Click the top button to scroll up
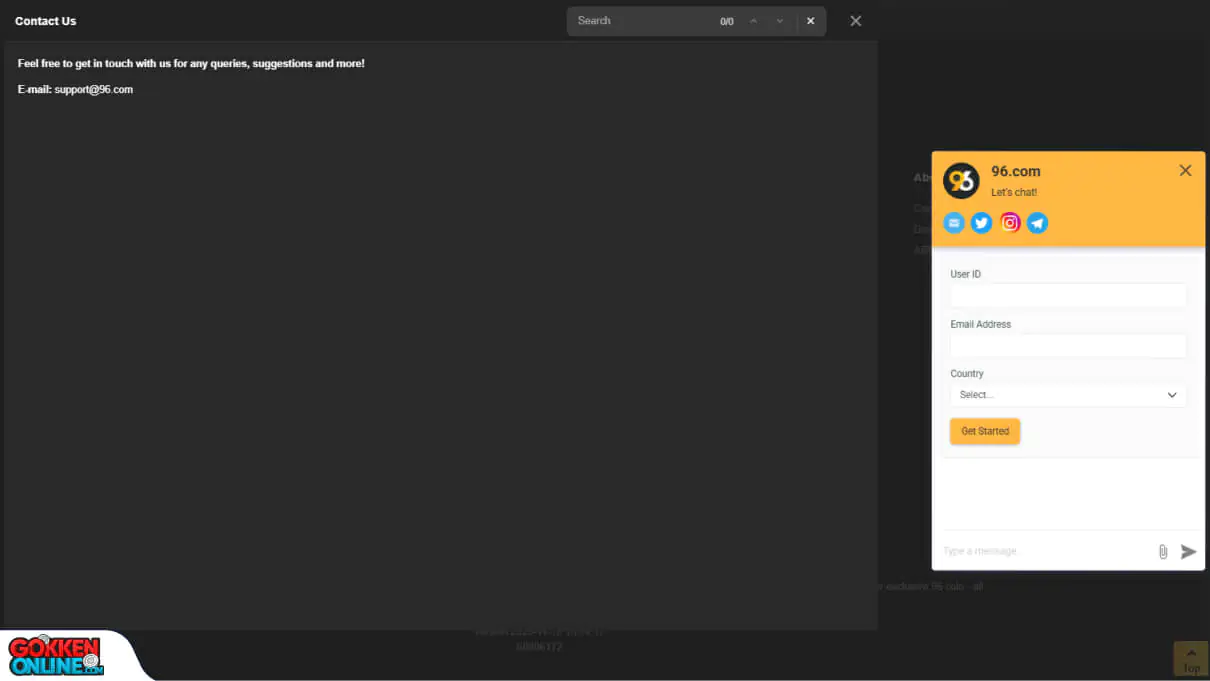The image size is (1210, 681). click(1190, 659)
